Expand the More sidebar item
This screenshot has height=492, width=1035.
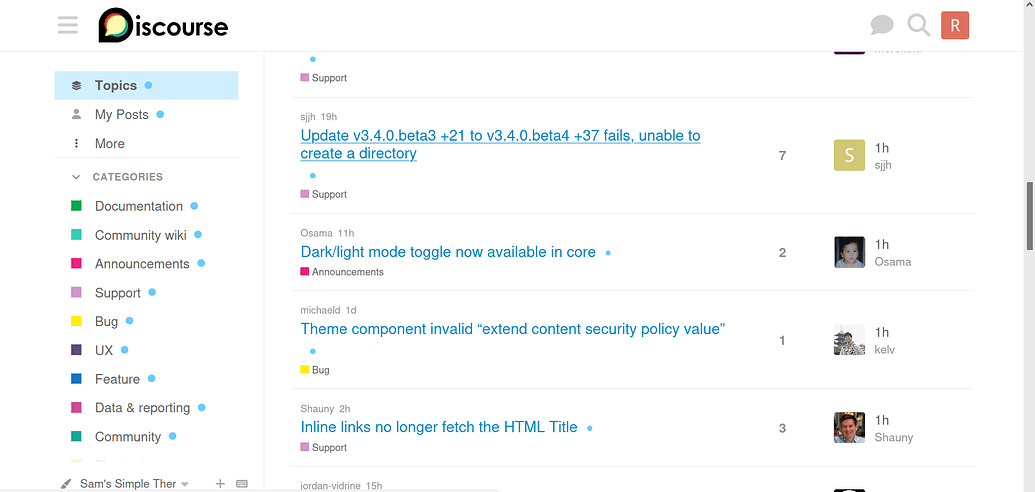click(x=109, y=143)
